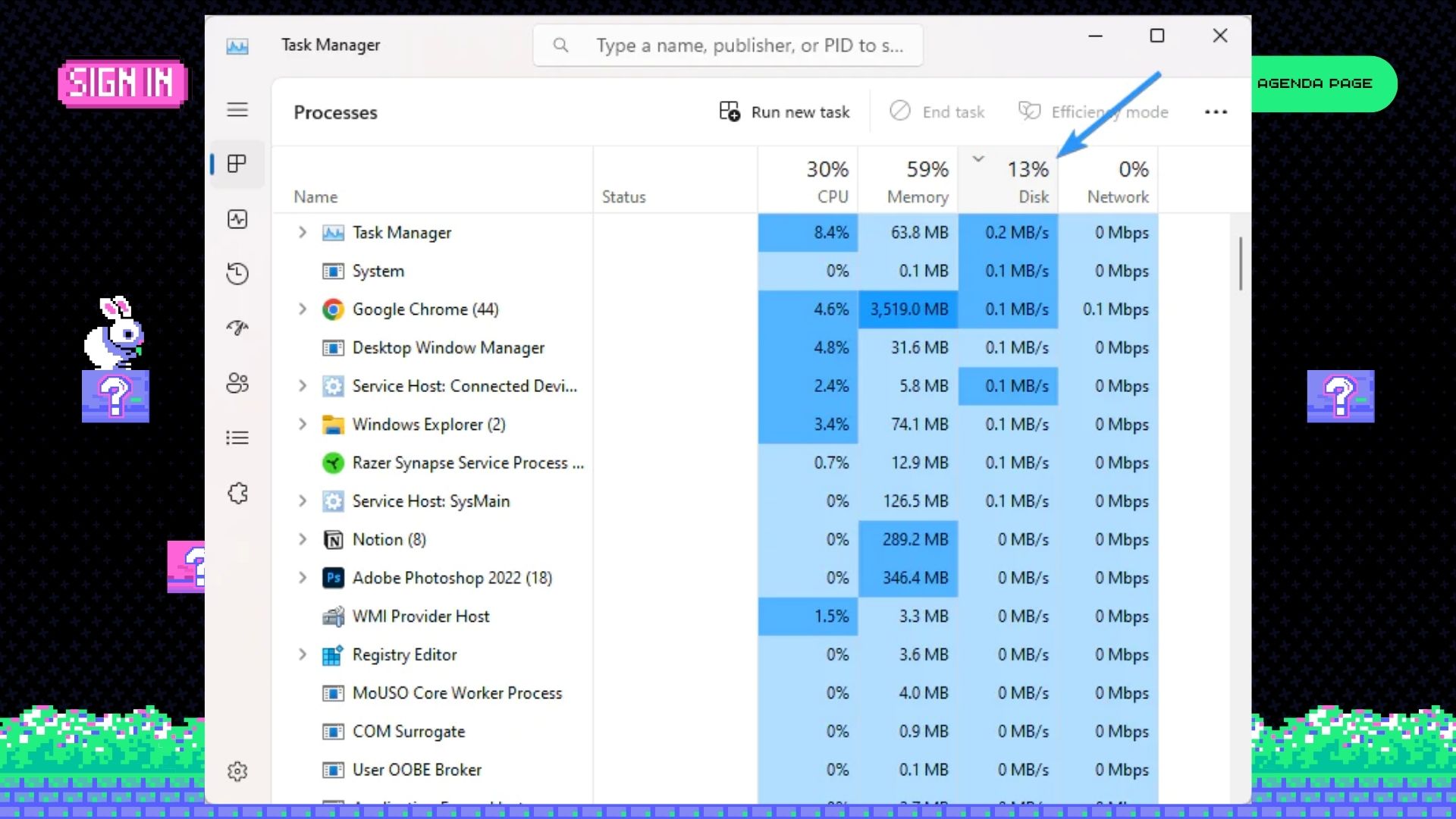The image size is (1456, 819).
Task: Click the Task Manager process row icon
Action: (x=333, y=233)
